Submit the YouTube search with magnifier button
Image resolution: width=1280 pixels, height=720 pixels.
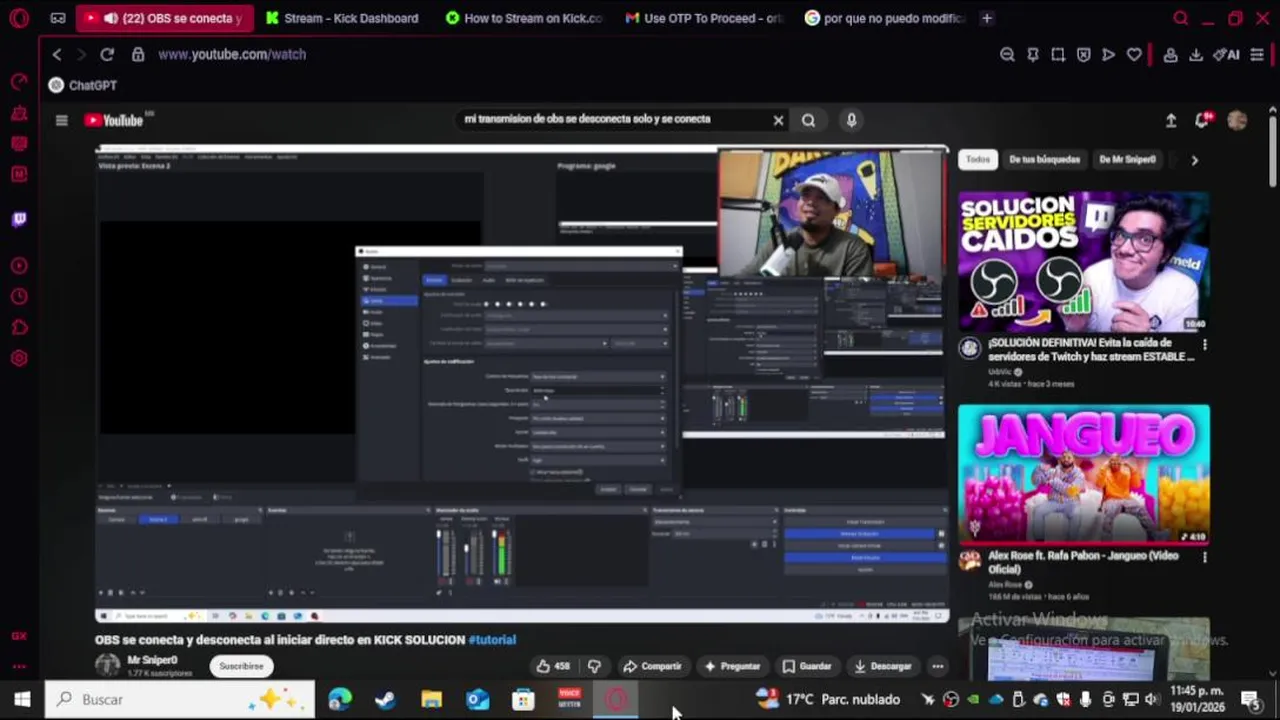808,120
